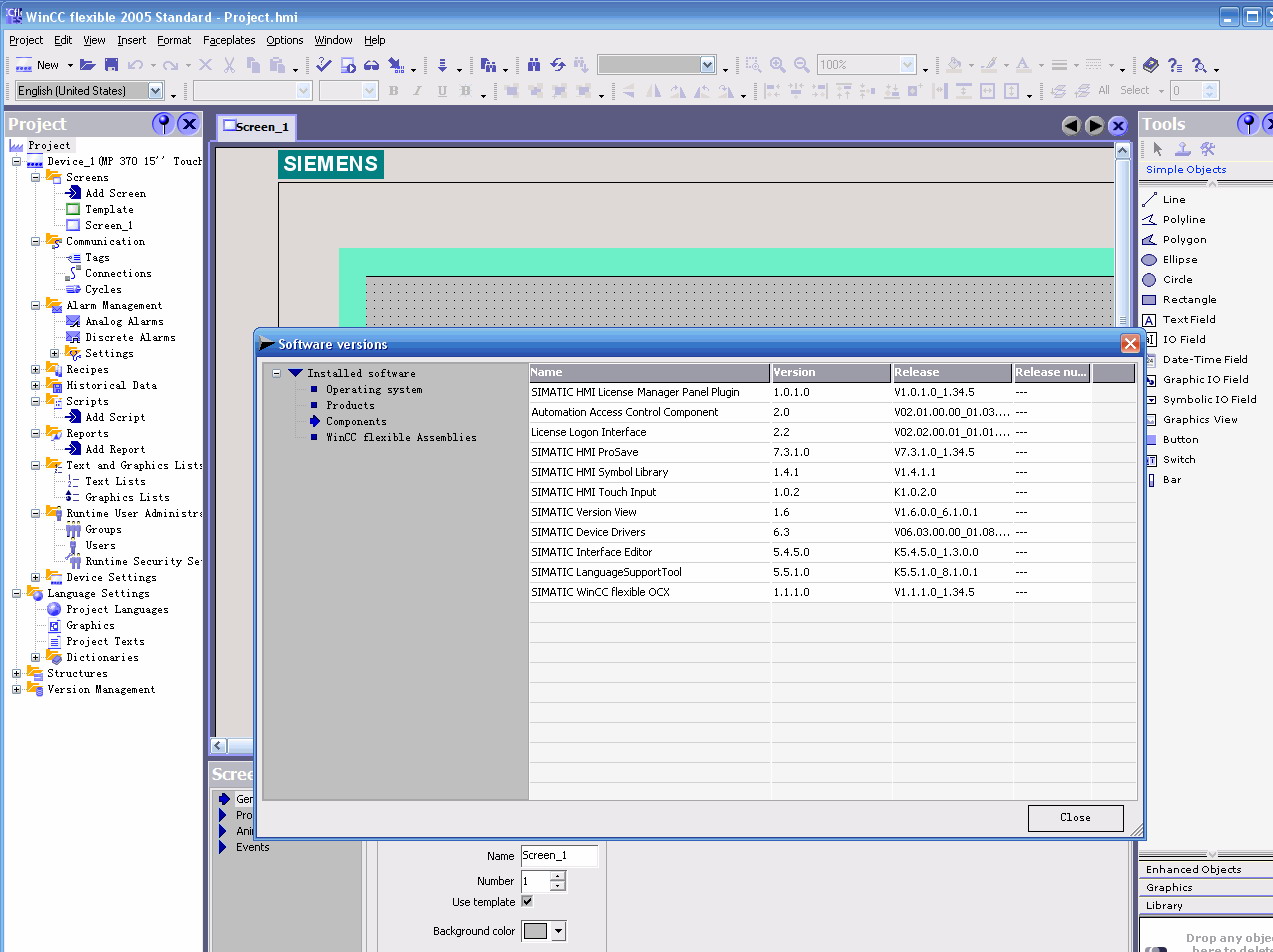The image size is (1273, 952).
Task: Select the Line tool in Simple Objects
Action: [1164, 200]
